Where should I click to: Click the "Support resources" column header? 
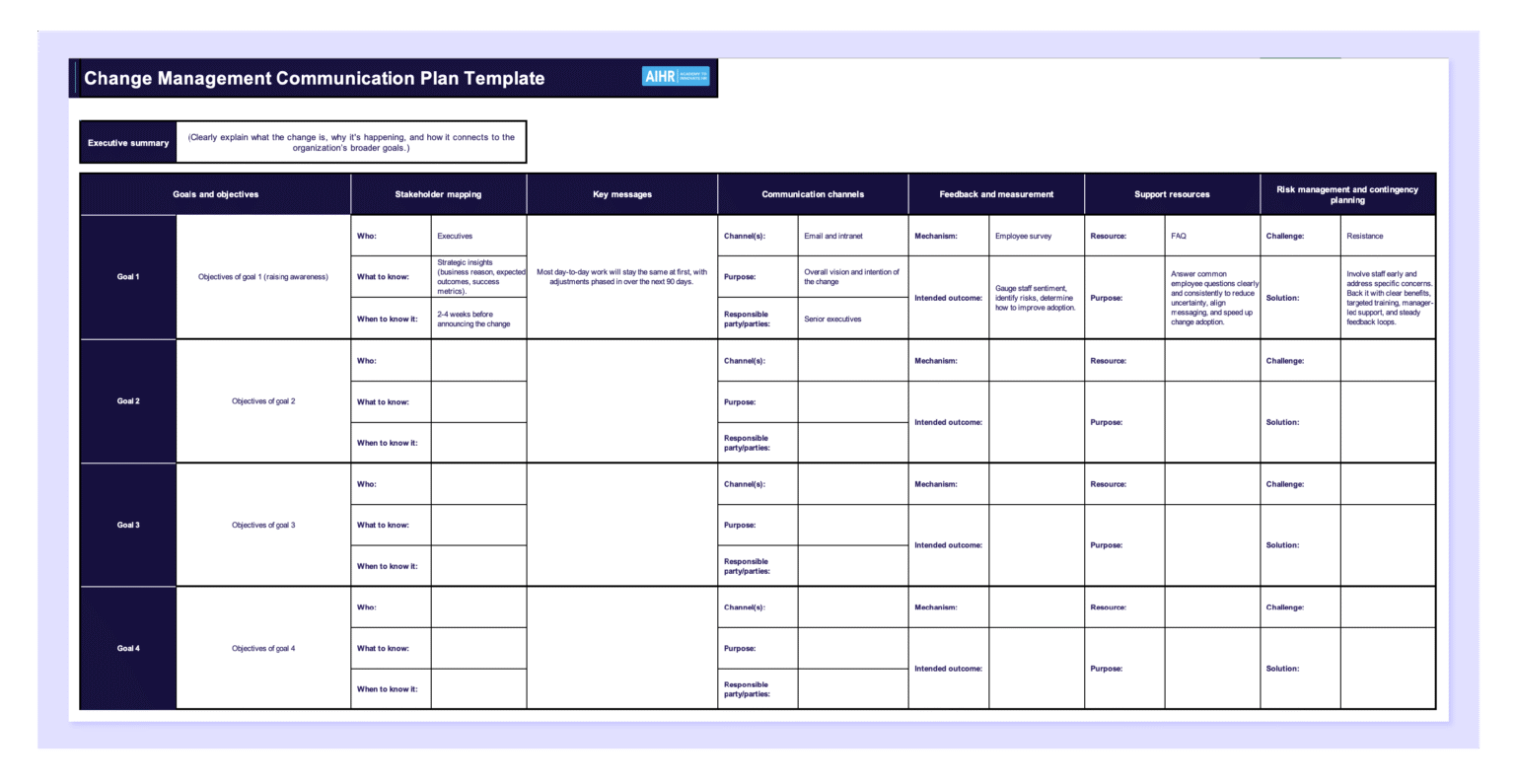pyautogui.click(x=1172, y=194)
